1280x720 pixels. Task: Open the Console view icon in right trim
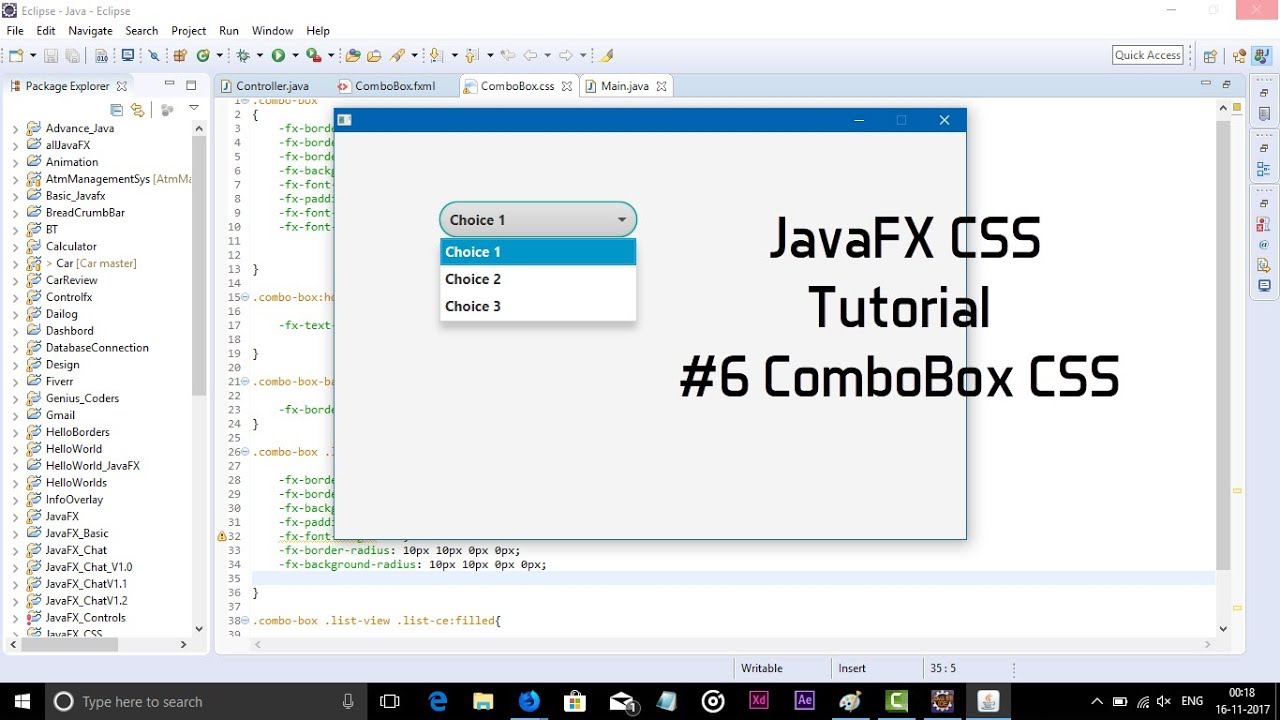(x=1264, y=286)
